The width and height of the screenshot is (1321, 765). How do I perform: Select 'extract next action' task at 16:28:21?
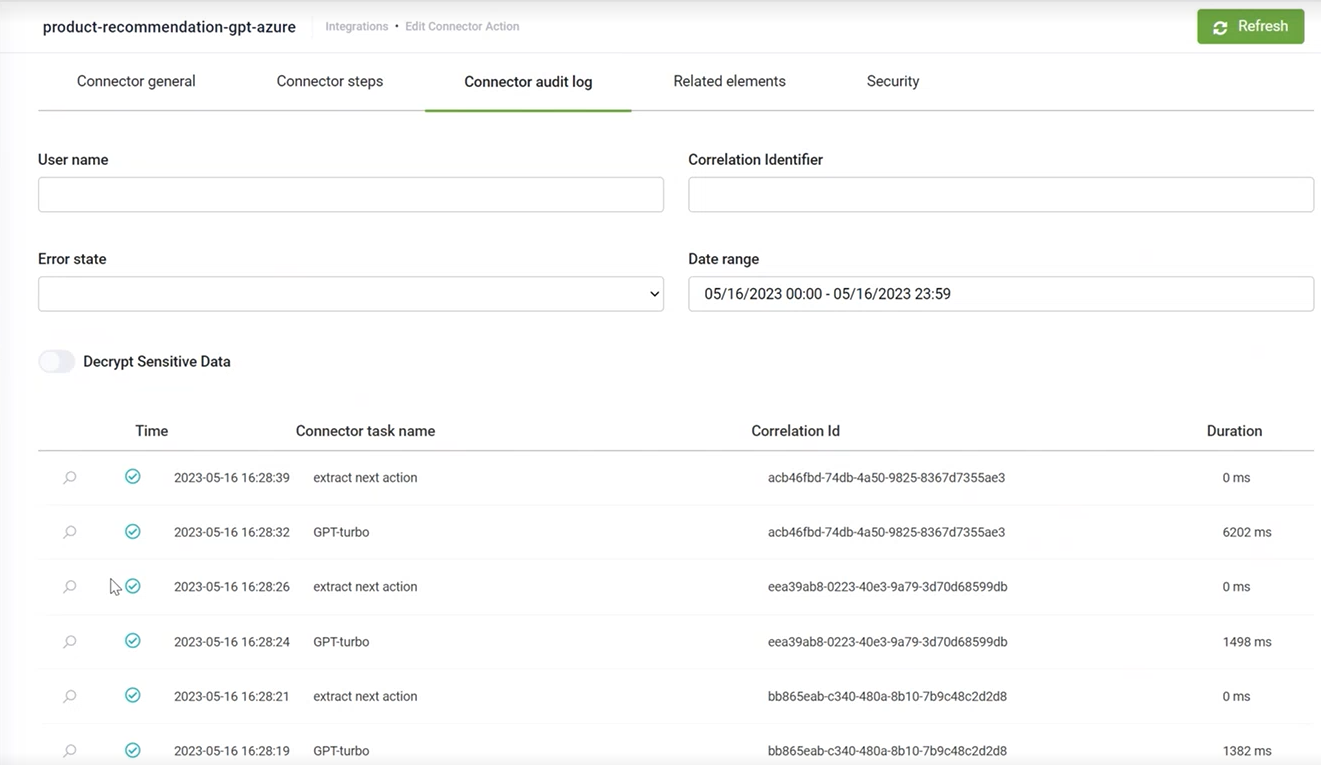365,696
